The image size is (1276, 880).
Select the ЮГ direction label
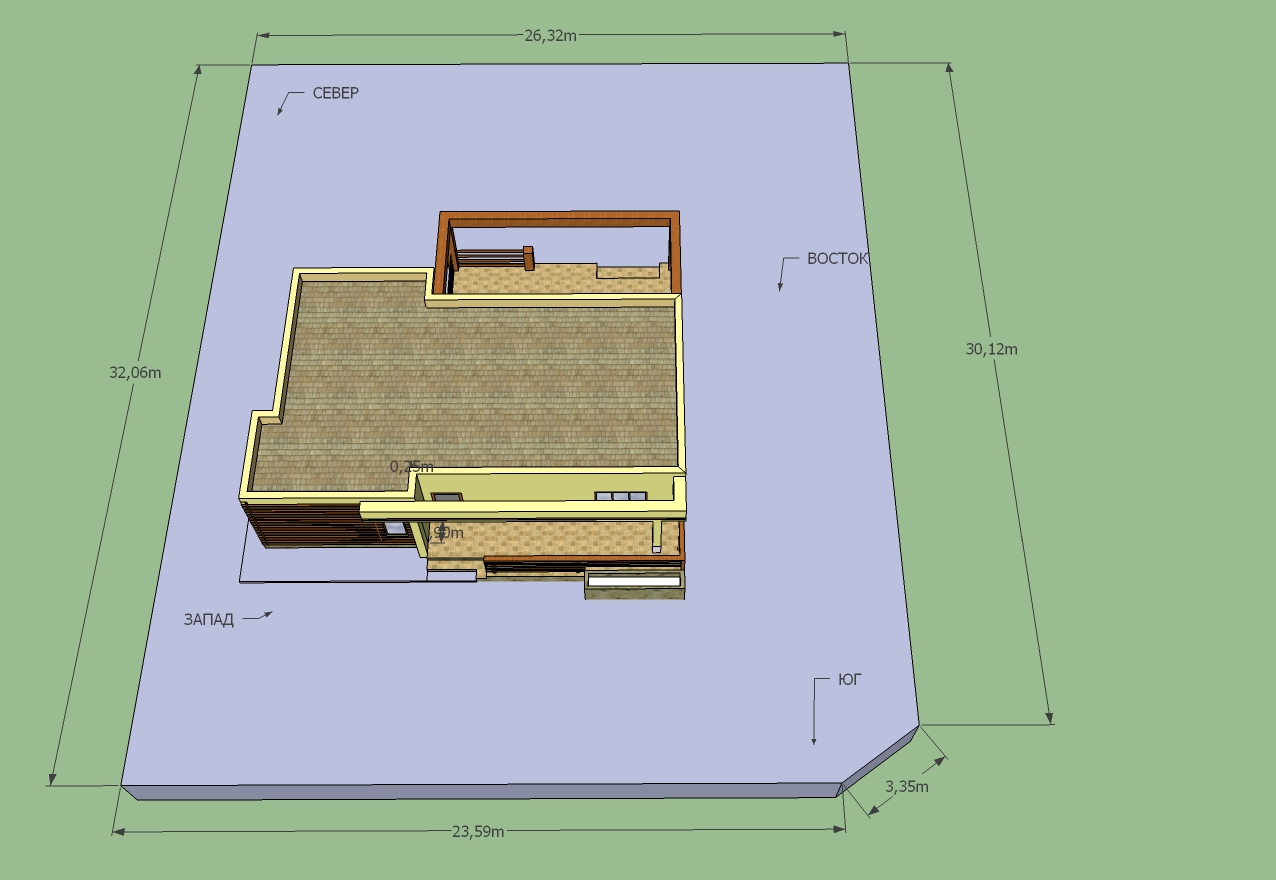[x=850, y=679]
